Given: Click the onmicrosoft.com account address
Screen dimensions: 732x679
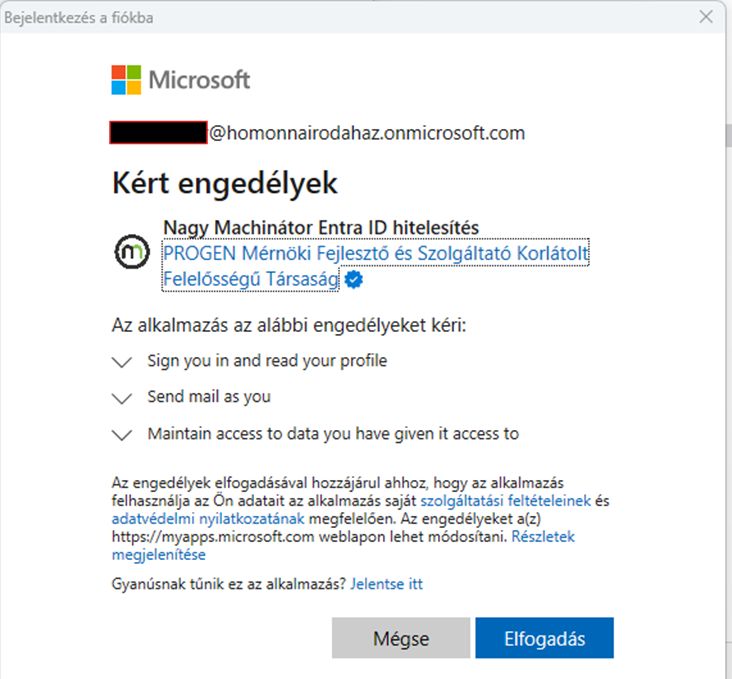Looking at the screenshot, I should 366,133.
